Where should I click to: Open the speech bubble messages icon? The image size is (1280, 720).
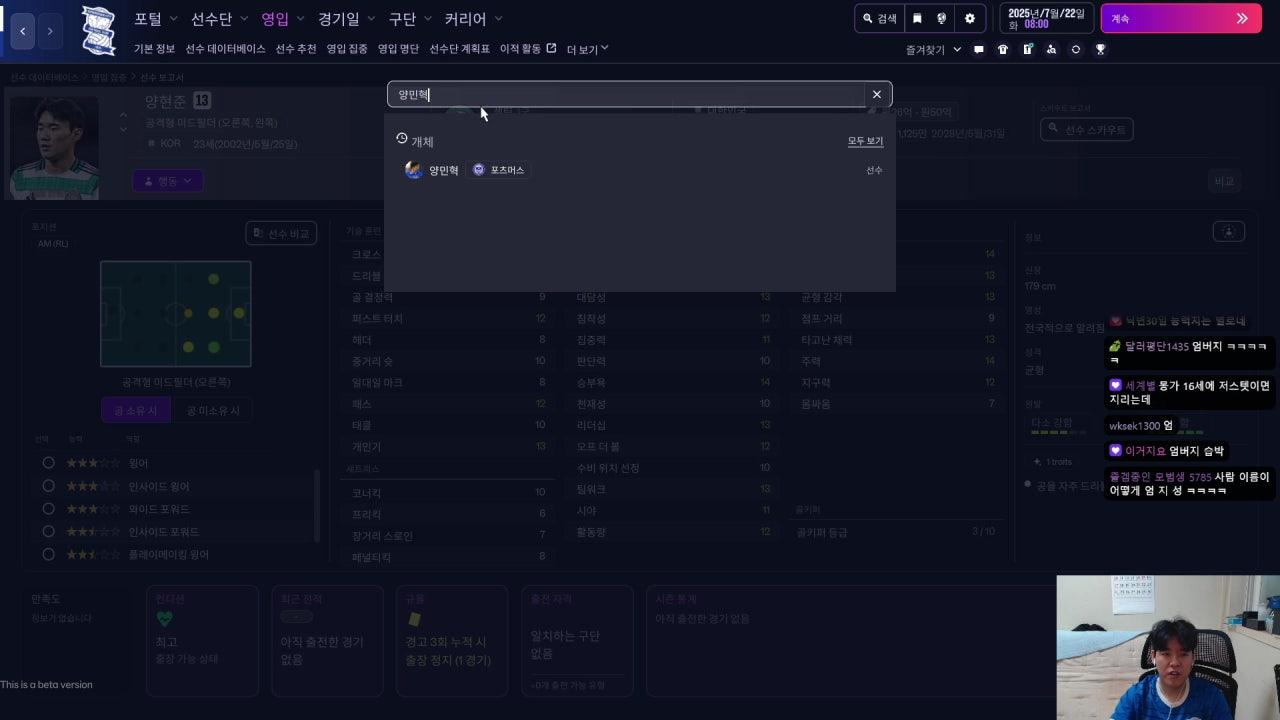click(979, 49)
